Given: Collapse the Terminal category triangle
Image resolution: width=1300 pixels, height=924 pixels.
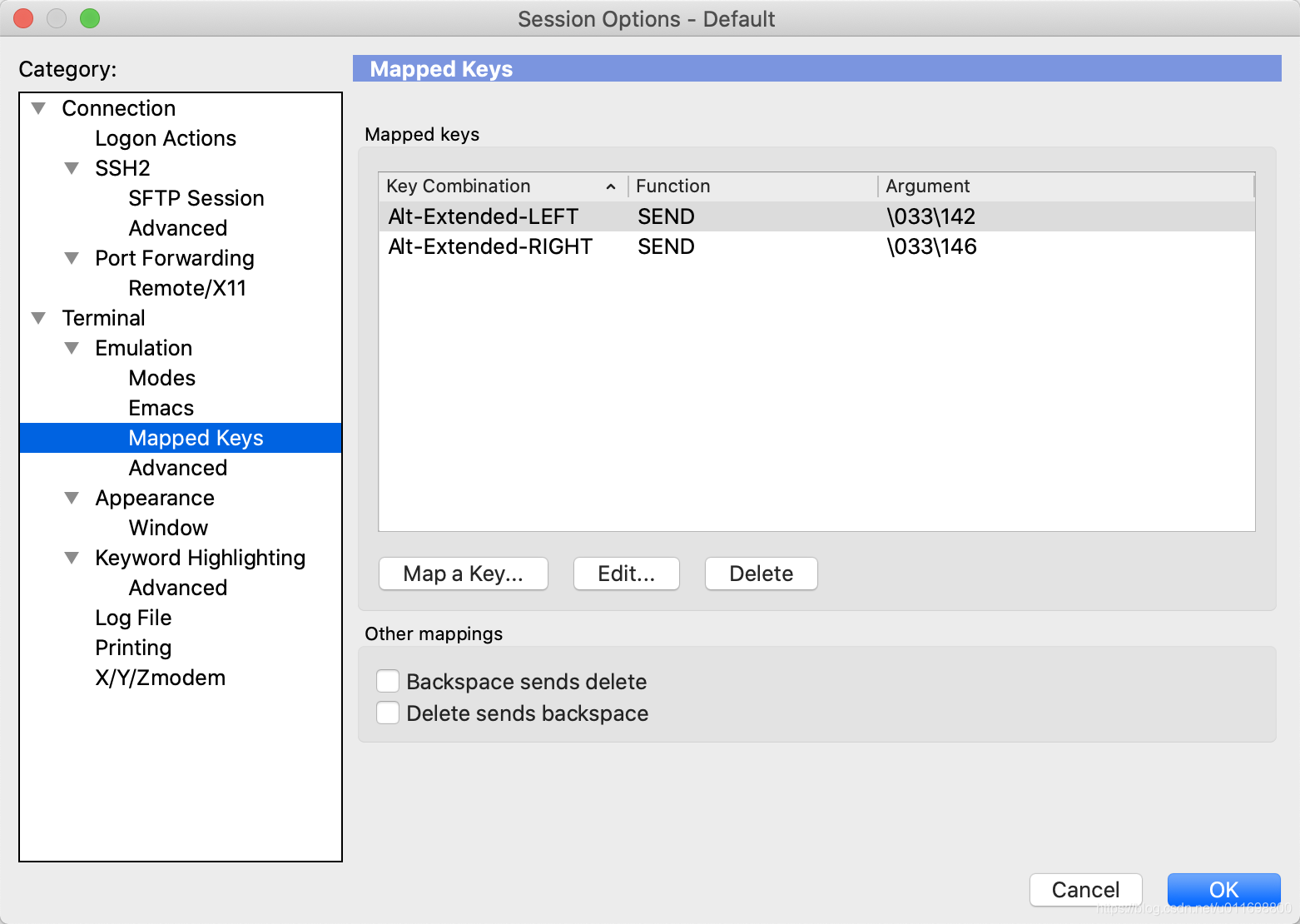Looking at the screenshot, I should [x=38, y=318].
